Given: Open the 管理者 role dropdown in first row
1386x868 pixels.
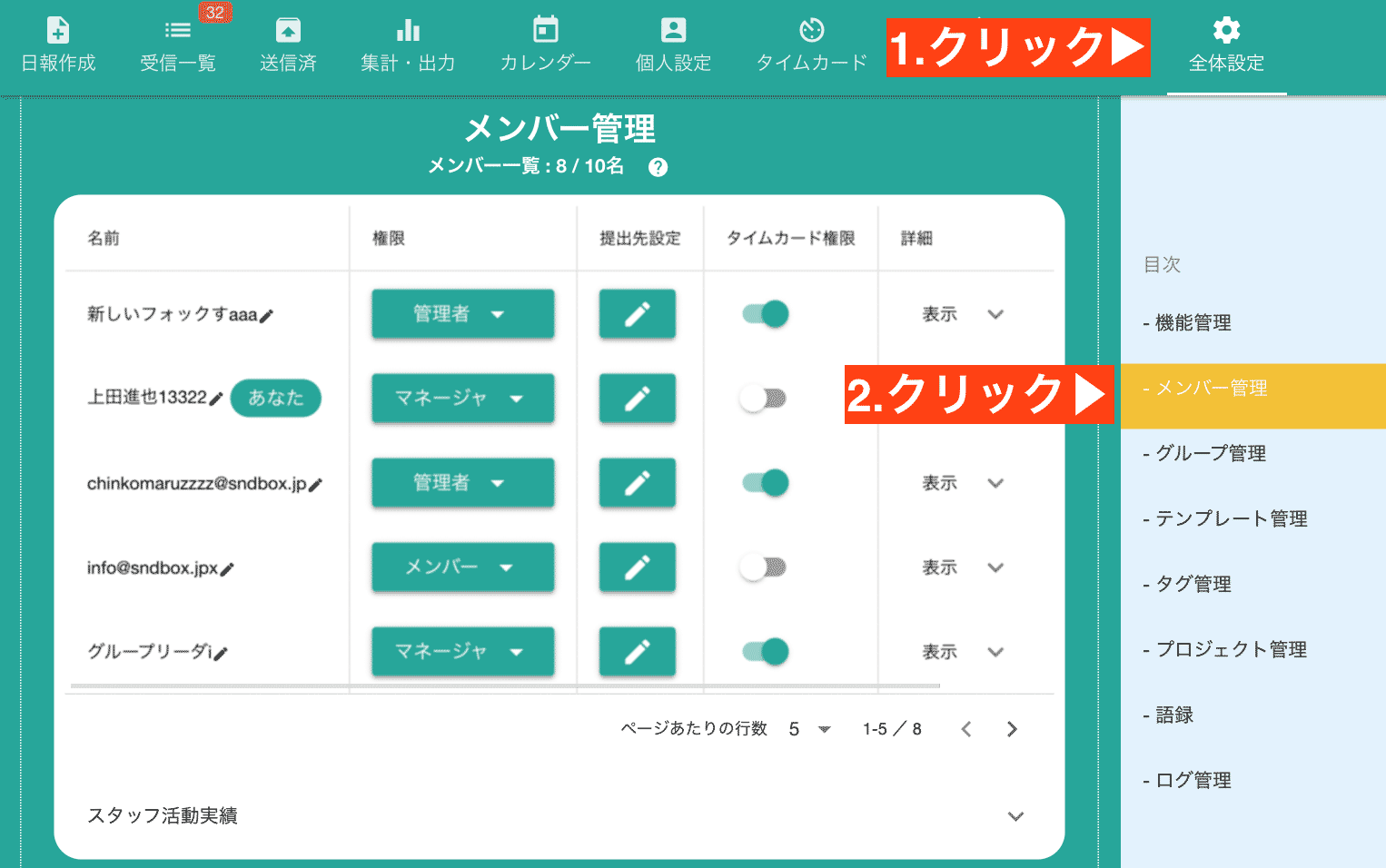Looking at the screenshot, I should click(462, 313).
